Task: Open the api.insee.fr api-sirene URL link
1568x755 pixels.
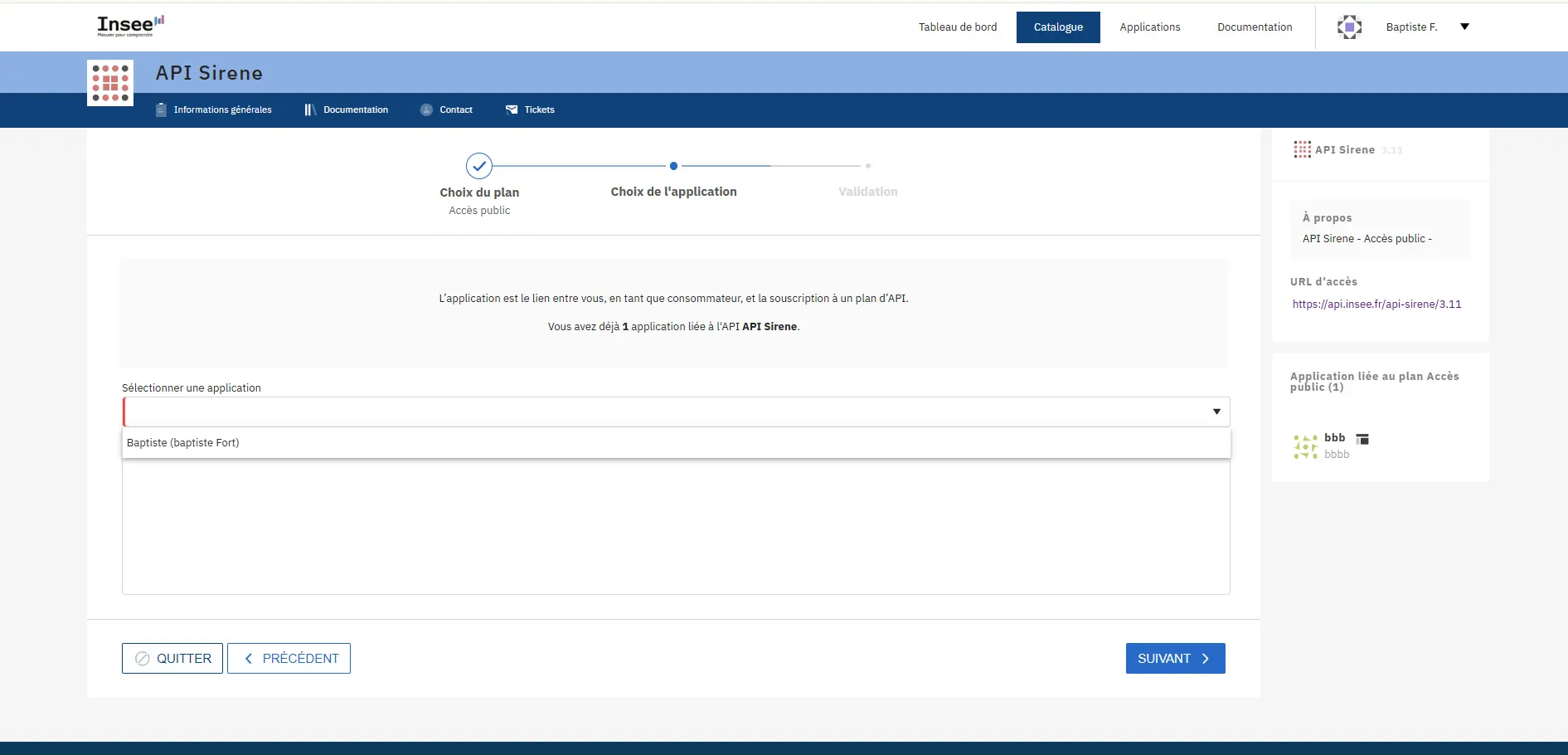Action: (x=1376, y=304)
